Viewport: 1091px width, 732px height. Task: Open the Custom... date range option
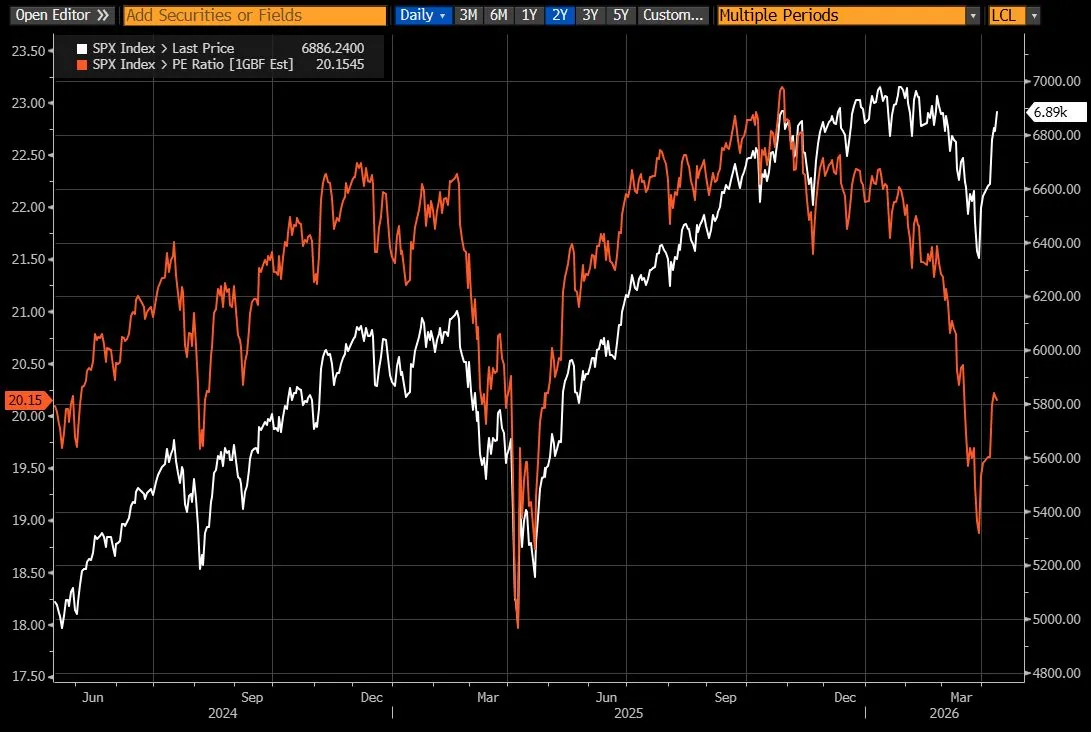[x=673, y=15]
